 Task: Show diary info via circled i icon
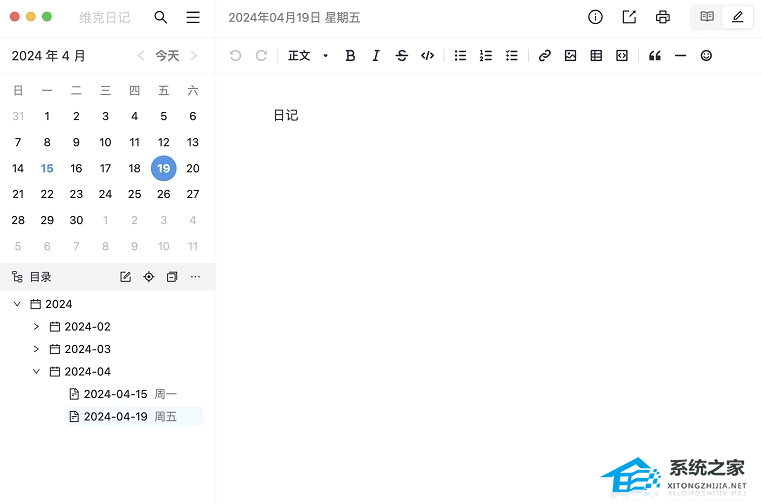[595, 17]
